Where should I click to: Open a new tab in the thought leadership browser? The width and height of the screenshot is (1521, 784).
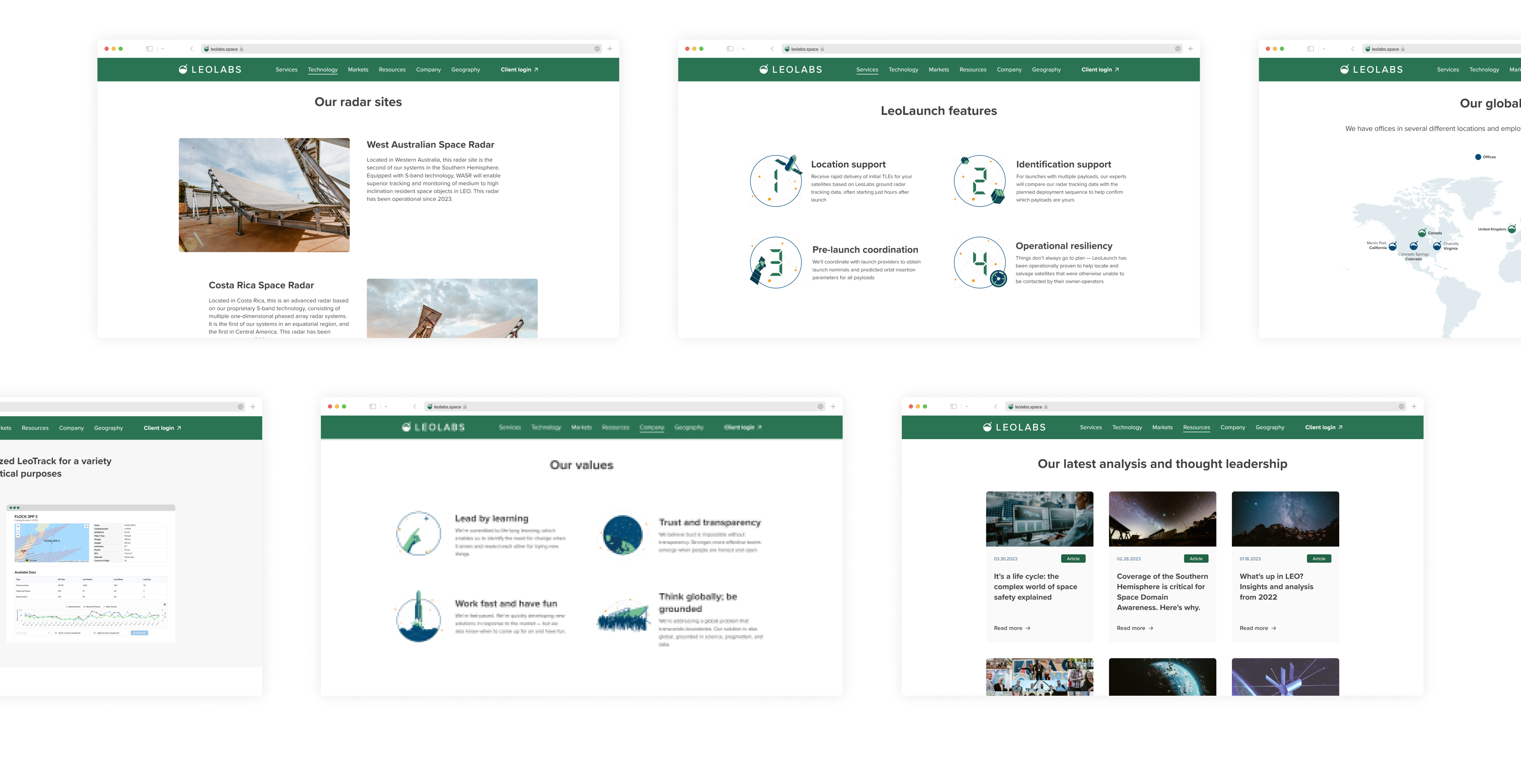pos(1414,406)
